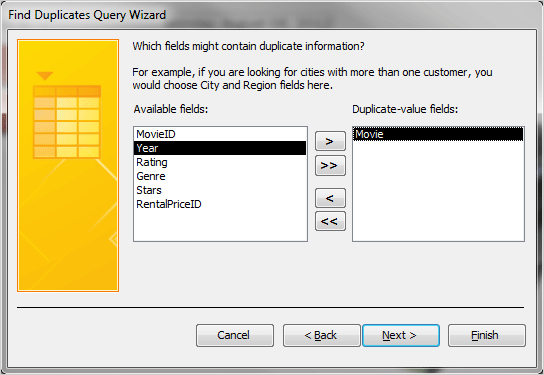This screenshot has width=544, height=375.
Task: Select the Year field in the list
Action: tap(220, 148)
